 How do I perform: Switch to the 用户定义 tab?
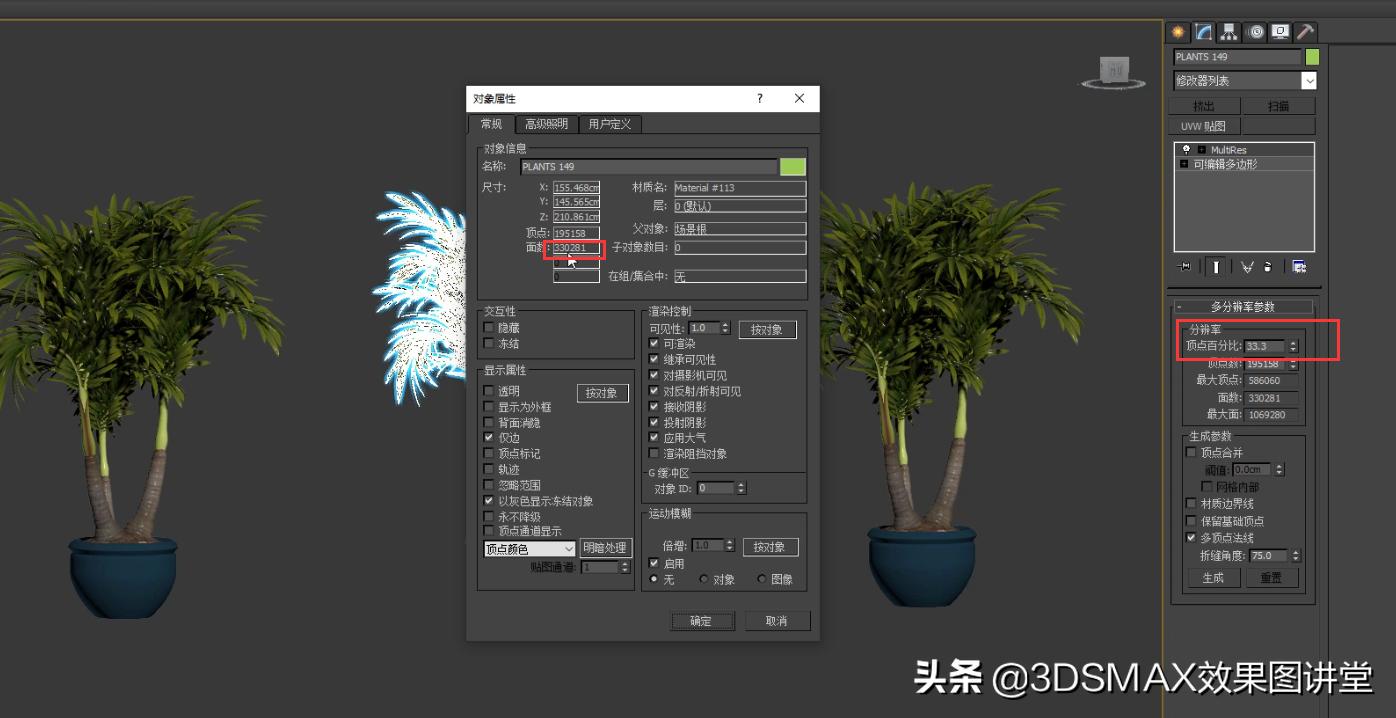610,124
